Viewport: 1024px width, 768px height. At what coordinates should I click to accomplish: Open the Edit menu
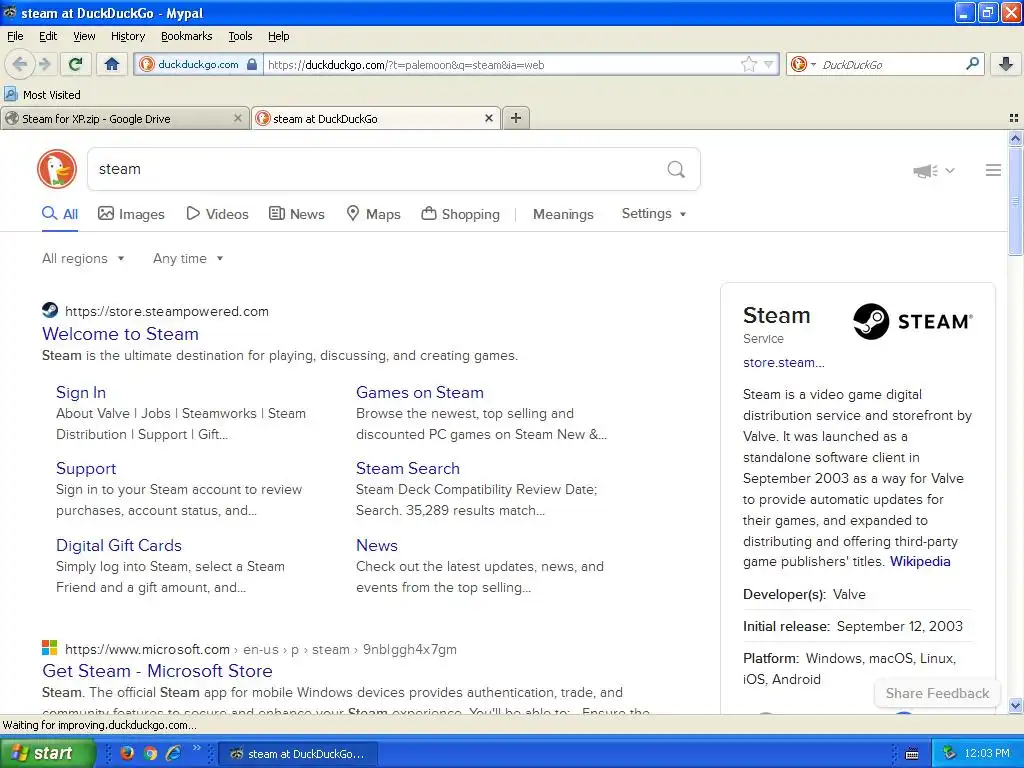[x=48, y=36]
